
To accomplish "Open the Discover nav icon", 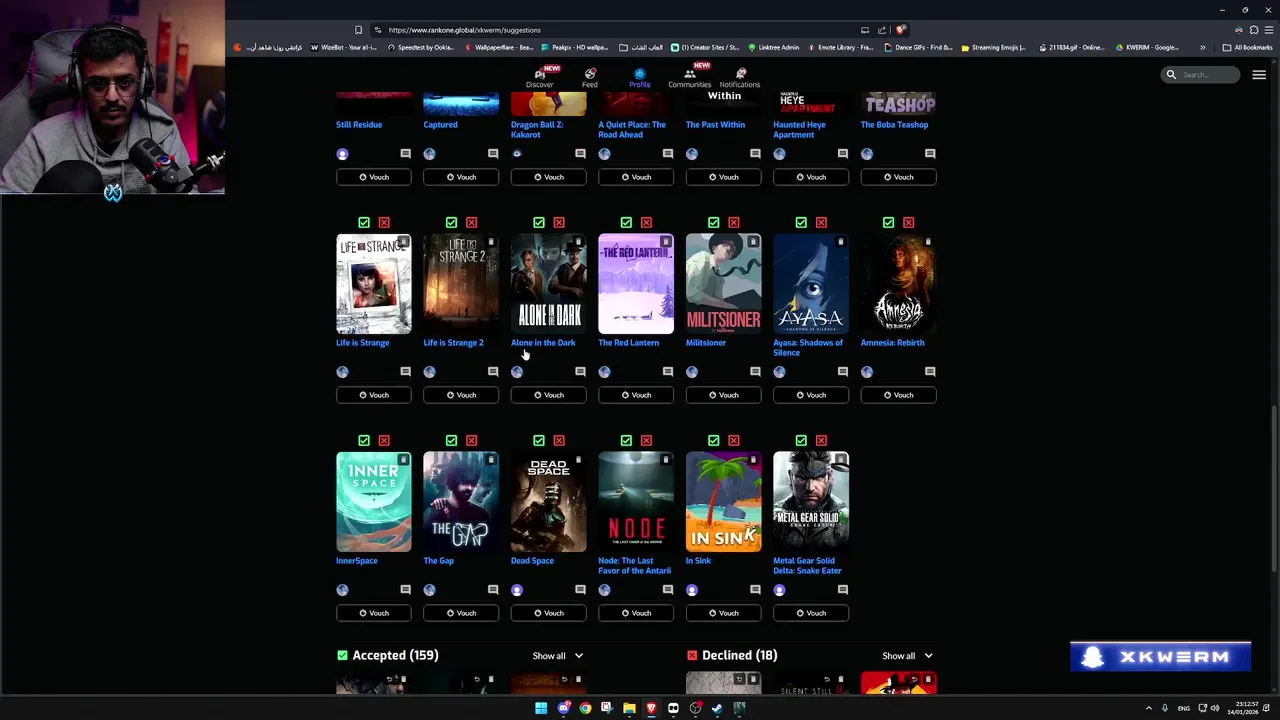I will point(539,78).
